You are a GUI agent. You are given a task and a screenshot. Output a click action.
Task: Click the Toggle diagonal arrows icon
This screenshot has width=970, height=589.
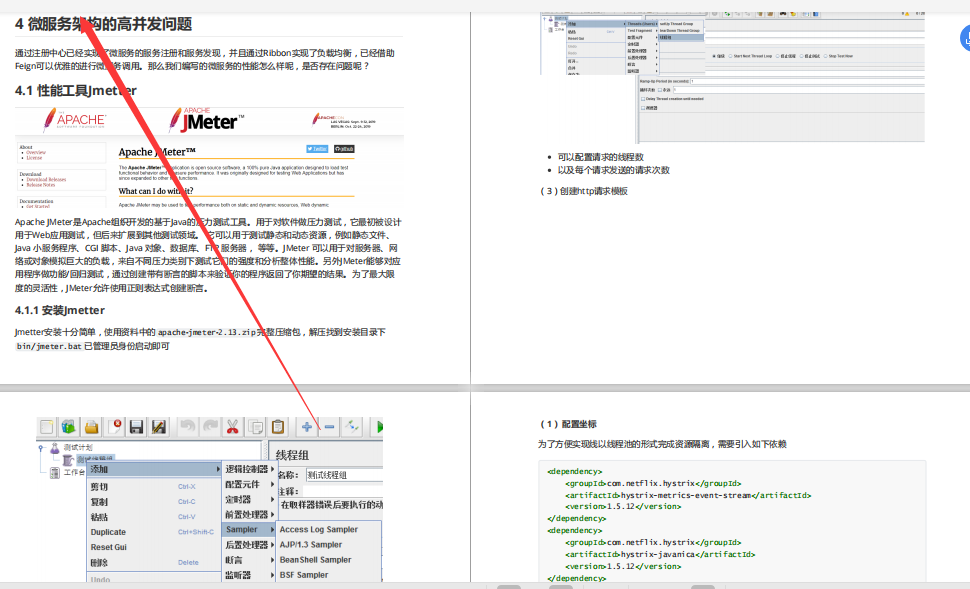(x=352, y=426)
